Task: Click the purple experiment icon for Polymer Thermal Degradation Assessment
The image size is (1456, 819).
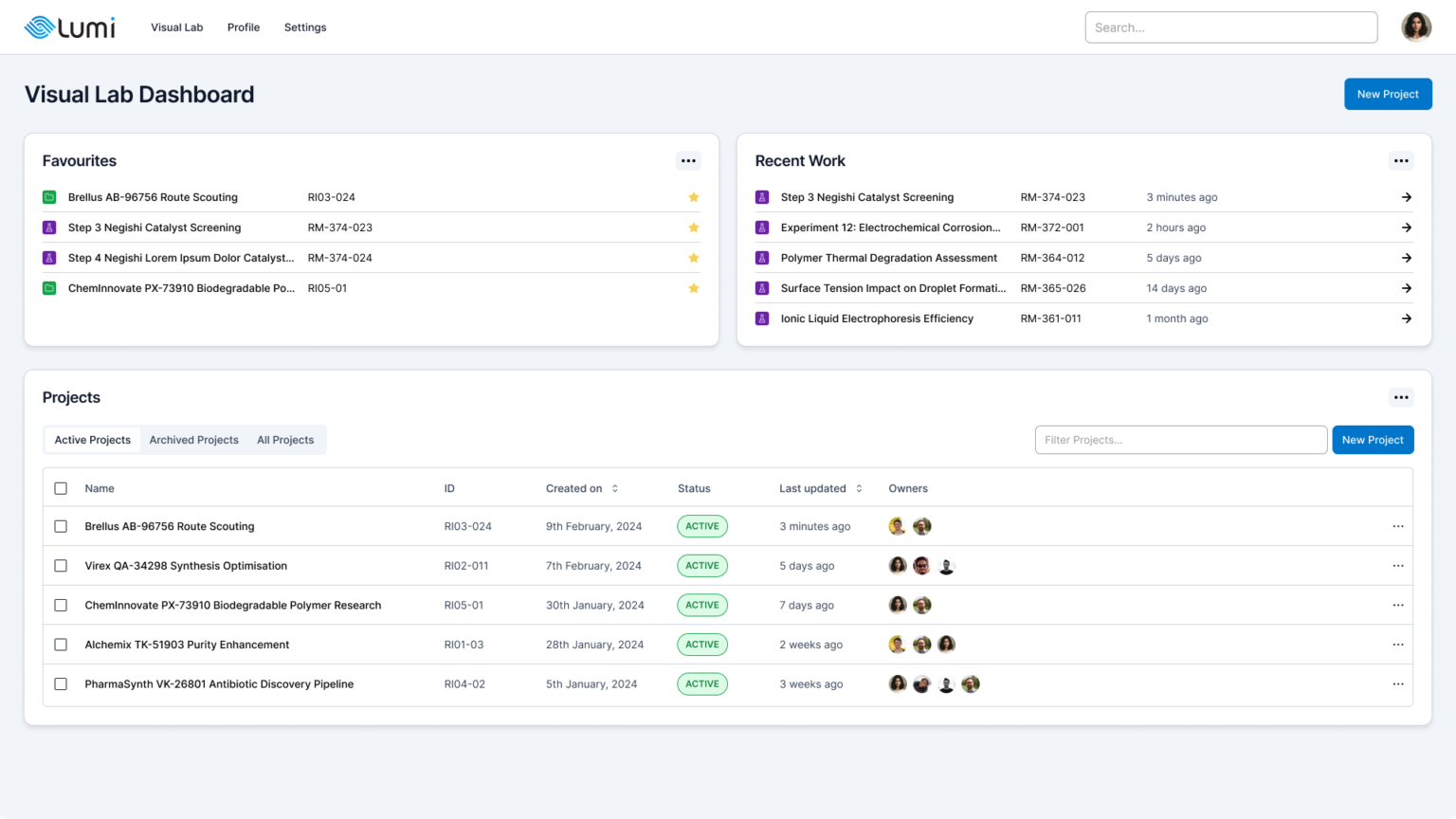Action: pos(762,257)
